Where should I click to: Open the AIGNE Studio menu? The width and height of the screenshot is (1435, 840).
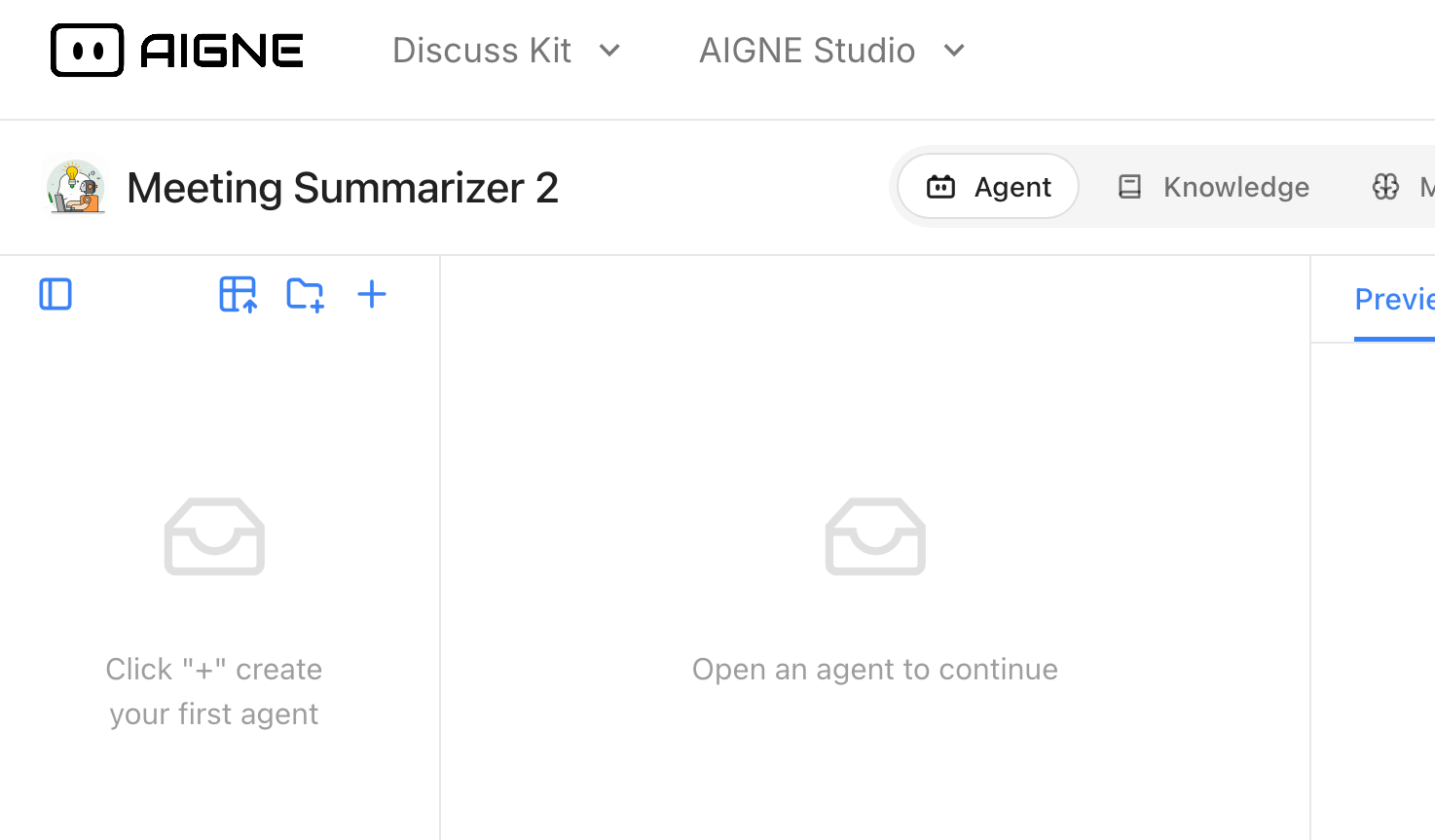point(807,51)
